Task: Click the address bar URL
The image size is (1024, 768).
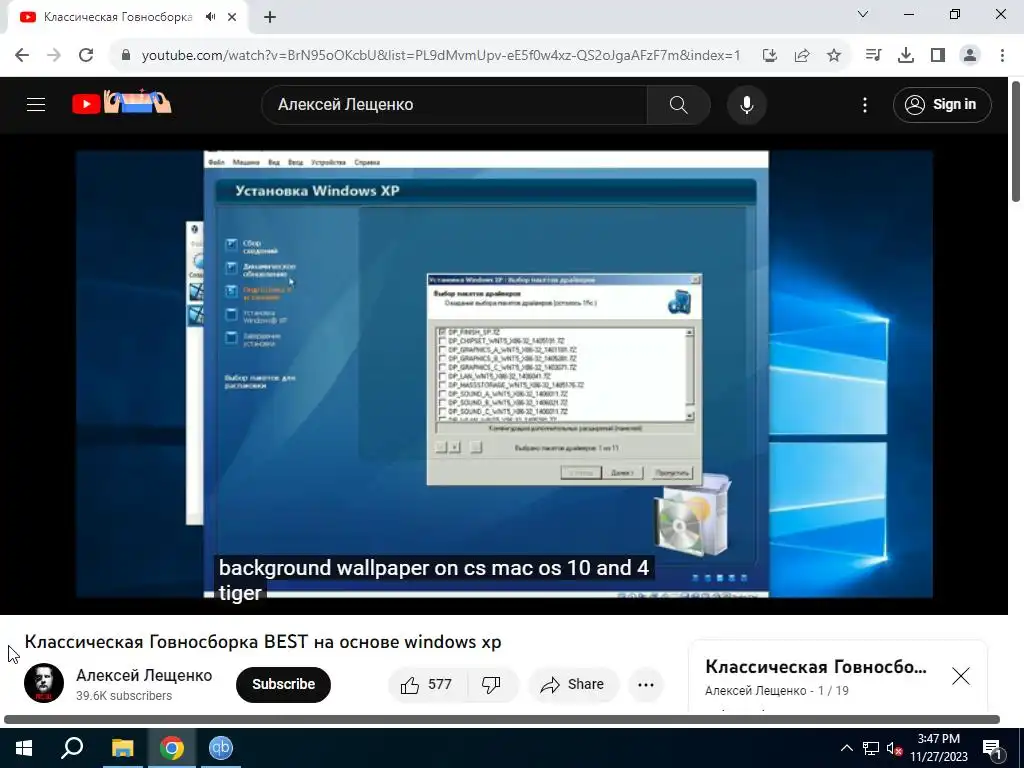Action: pos(441,56)
